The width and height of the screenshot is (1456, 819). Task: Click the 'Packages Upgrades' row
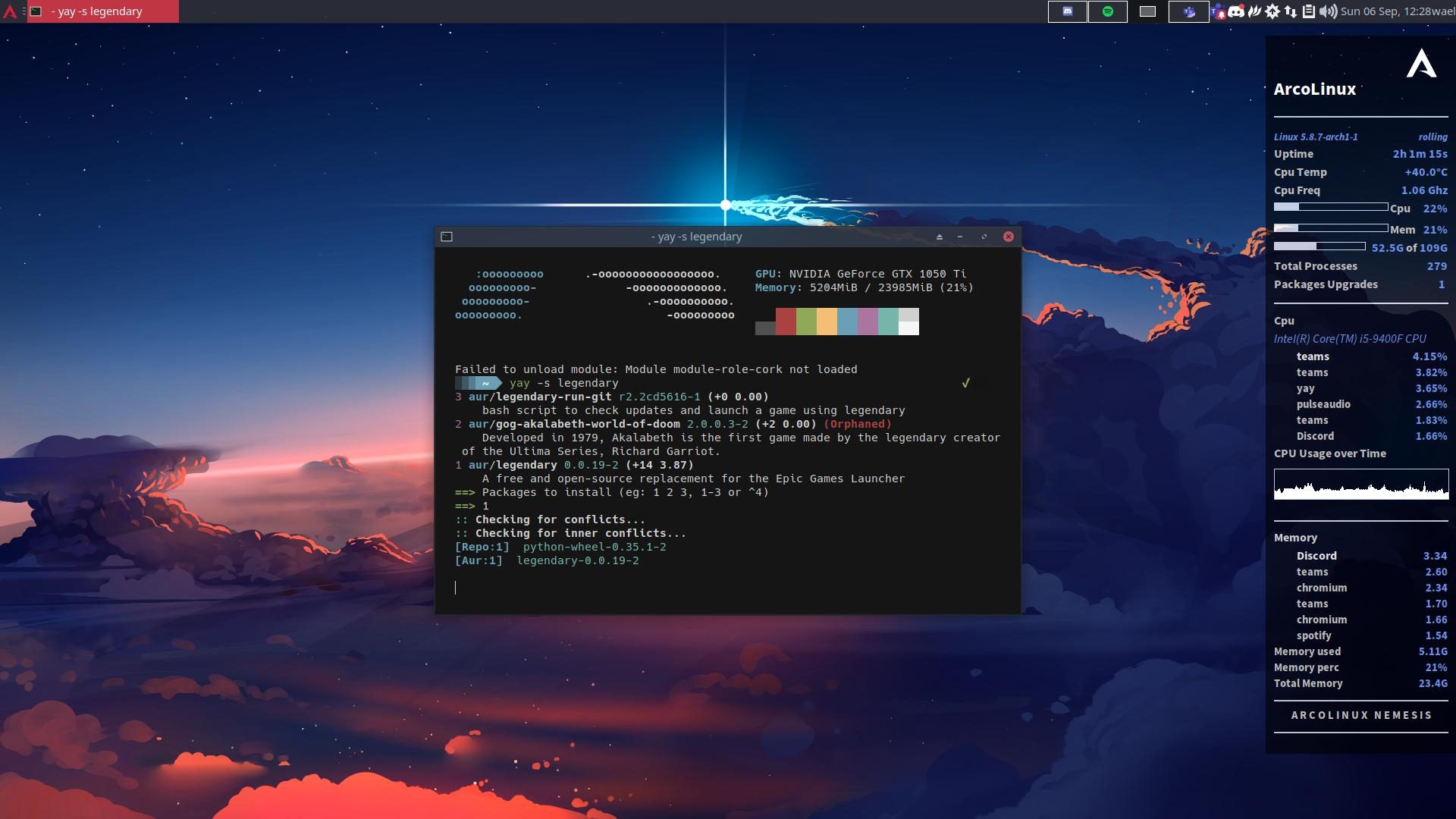1360,284
